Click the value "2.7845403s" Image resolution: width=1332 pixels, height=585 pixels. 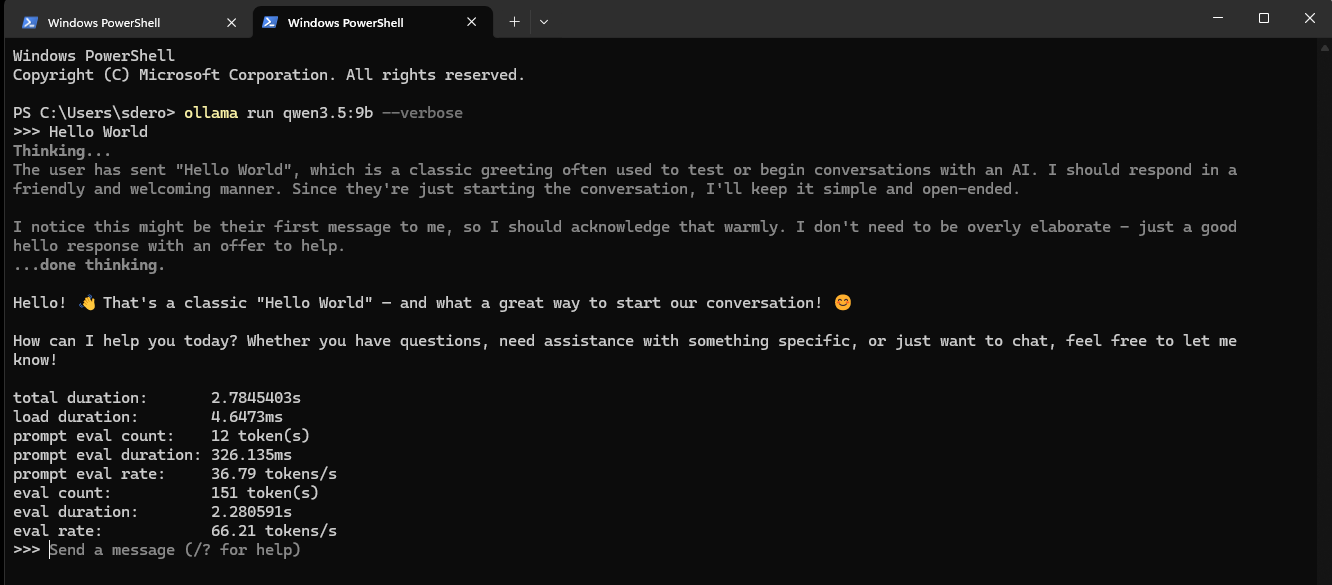pyautogui.click(x=256, y=398)
